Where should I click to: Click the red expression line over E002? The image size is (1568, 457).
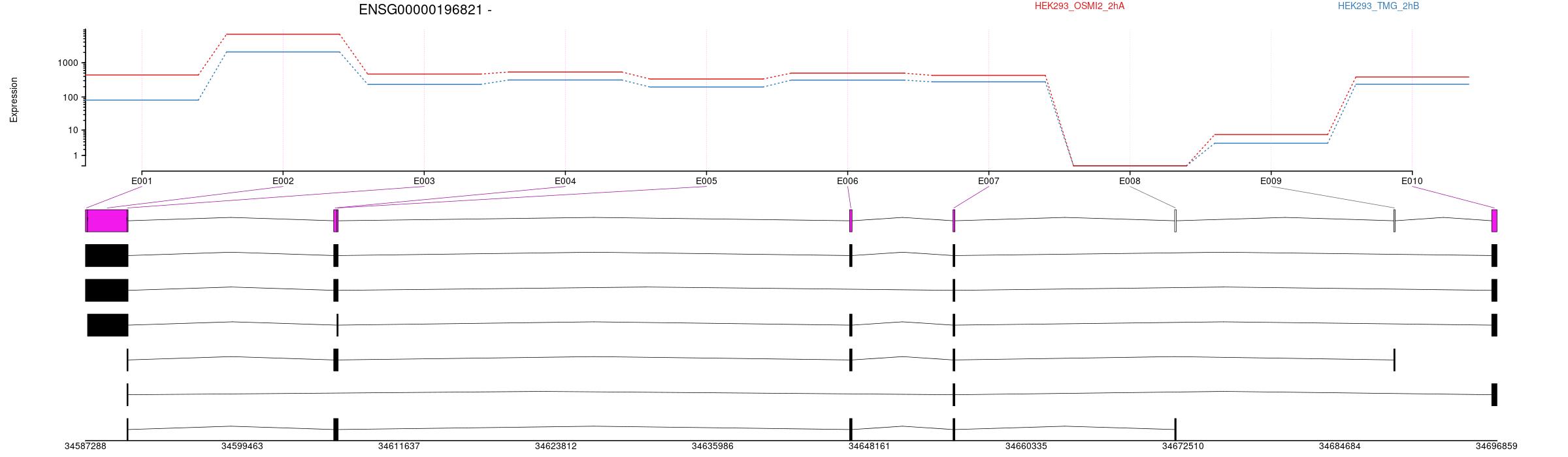tap(283, 34)
